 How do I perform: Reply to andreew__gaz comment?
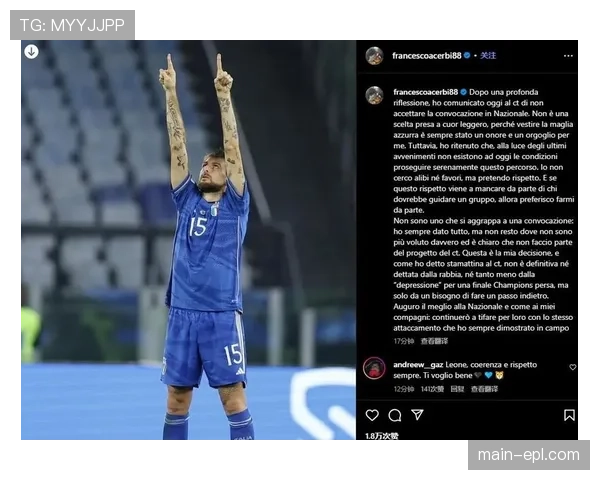click(x=457, y=389)
